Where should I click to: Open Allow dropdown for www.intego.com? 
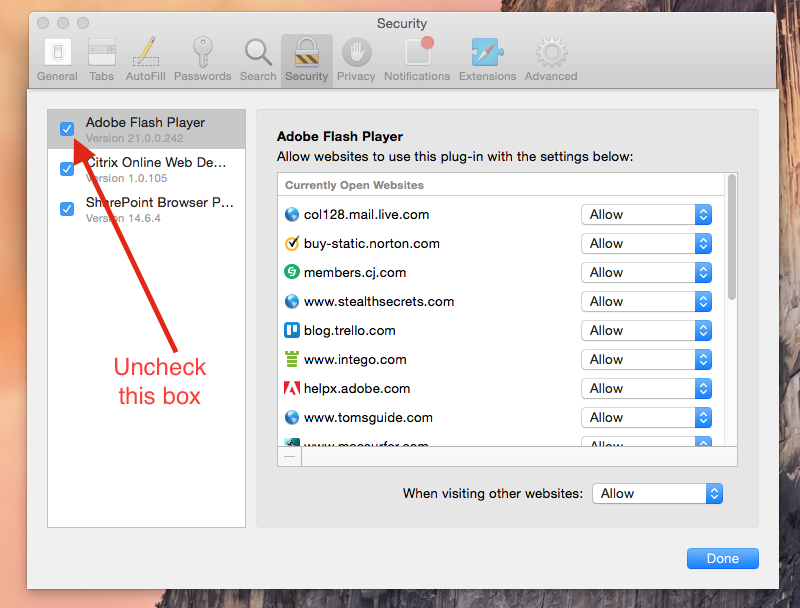pyautogui.click(x=646, y=360)
